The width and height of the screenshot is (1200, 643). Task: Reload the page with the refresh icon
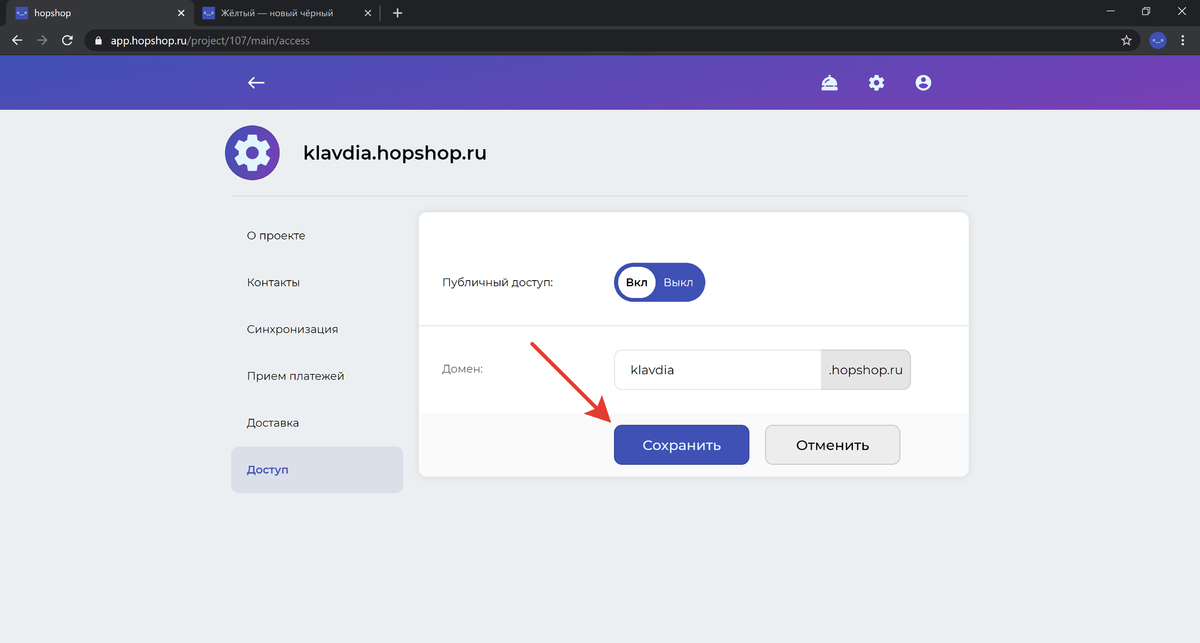coord(68,41)
